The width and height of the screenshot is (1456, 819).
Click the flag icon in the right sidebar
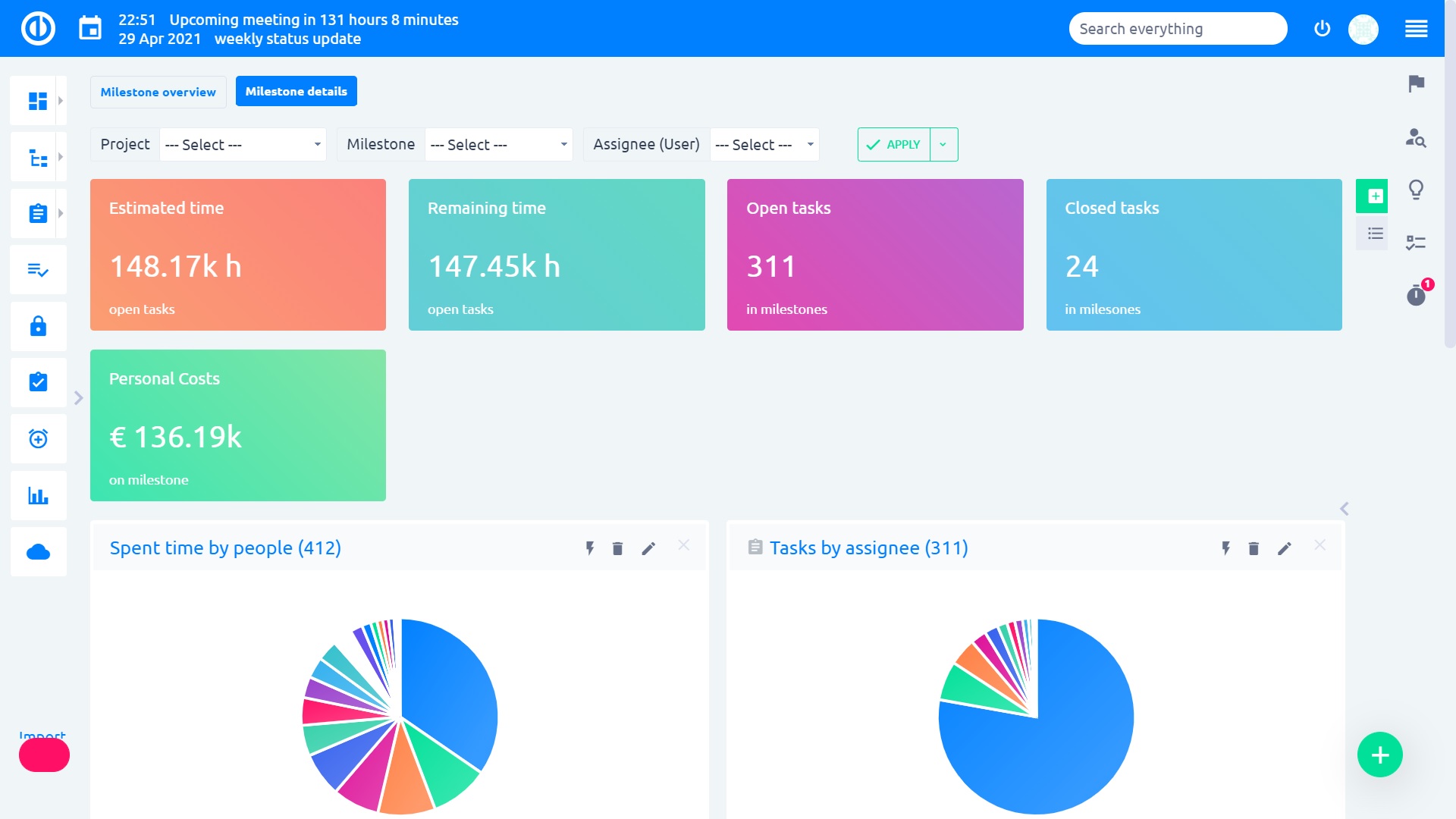[1415, 85]
